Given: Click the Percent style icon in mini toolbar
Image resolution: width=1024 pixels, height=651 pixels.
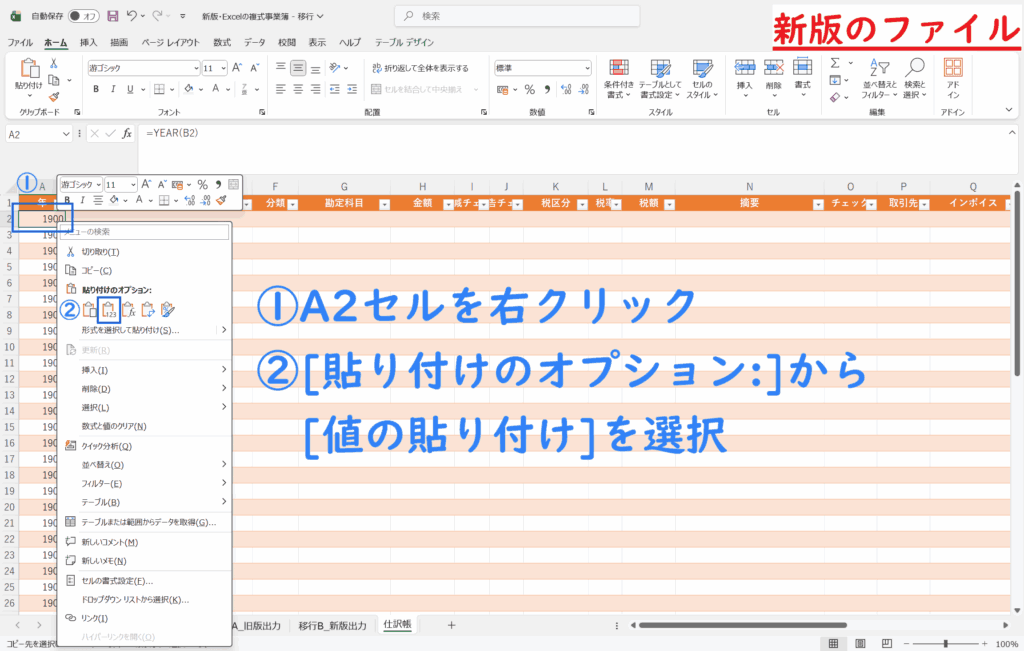Looking at the screenshot, I should [202, 185].
